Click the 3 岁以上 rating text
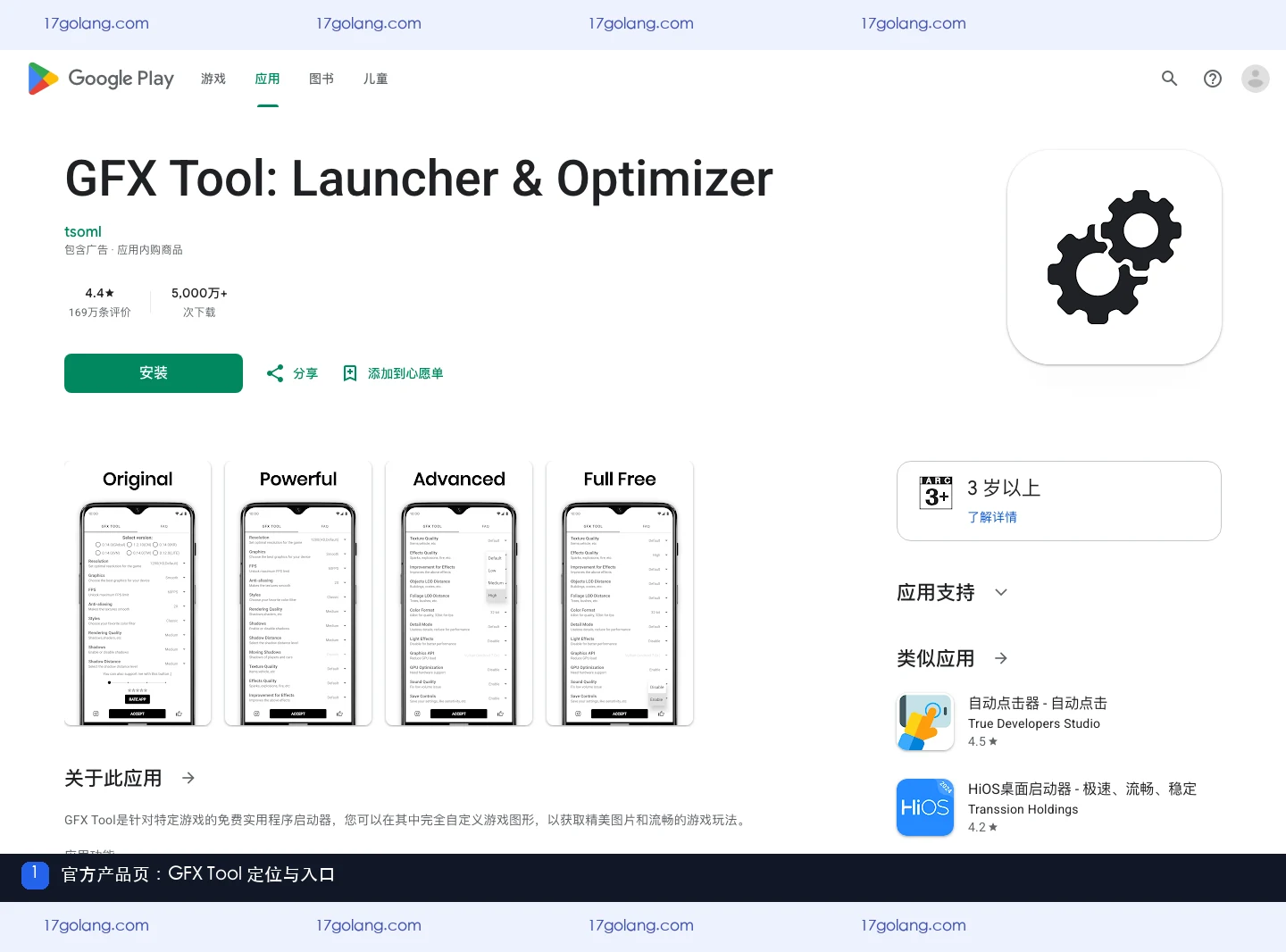 pyautogui.click(x=1004, y=488)
